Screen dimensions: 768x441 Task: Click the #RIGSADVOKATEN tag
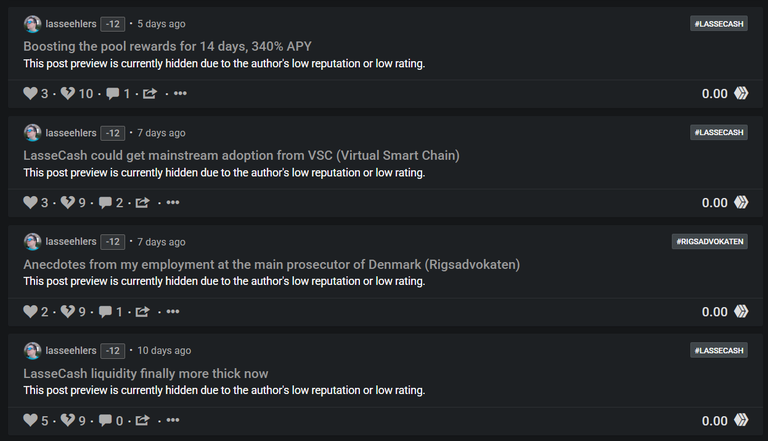710,242
